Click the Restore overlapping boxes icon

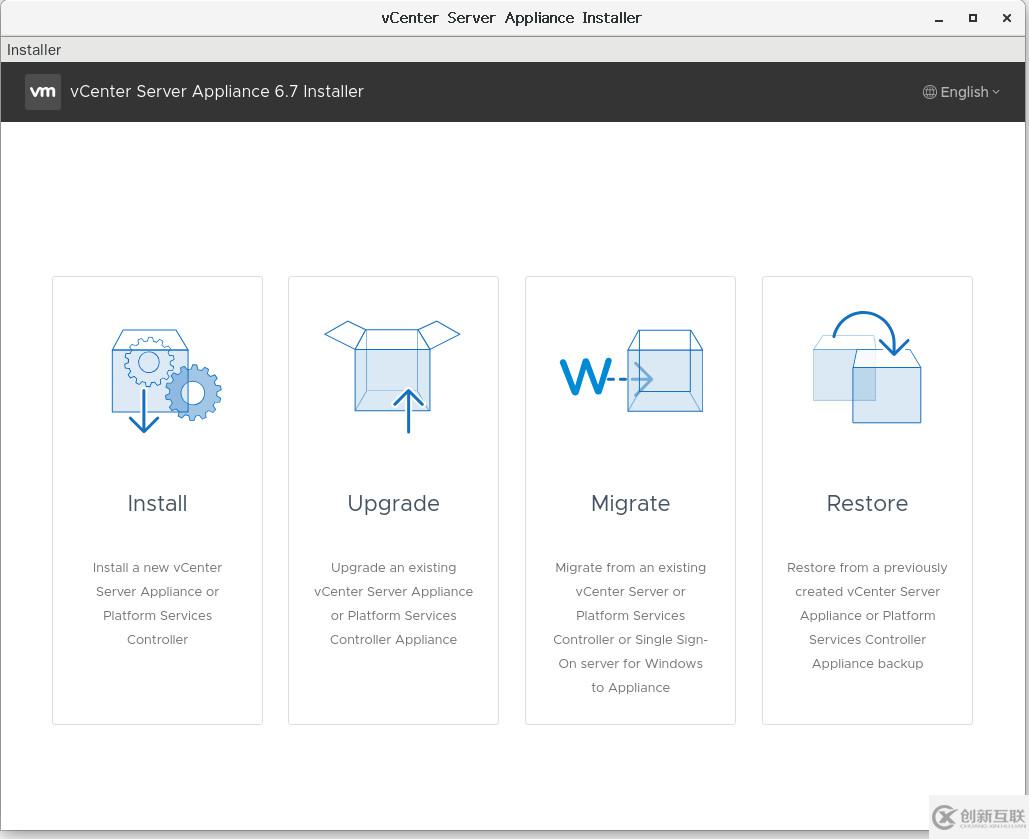tap(867, 367)
